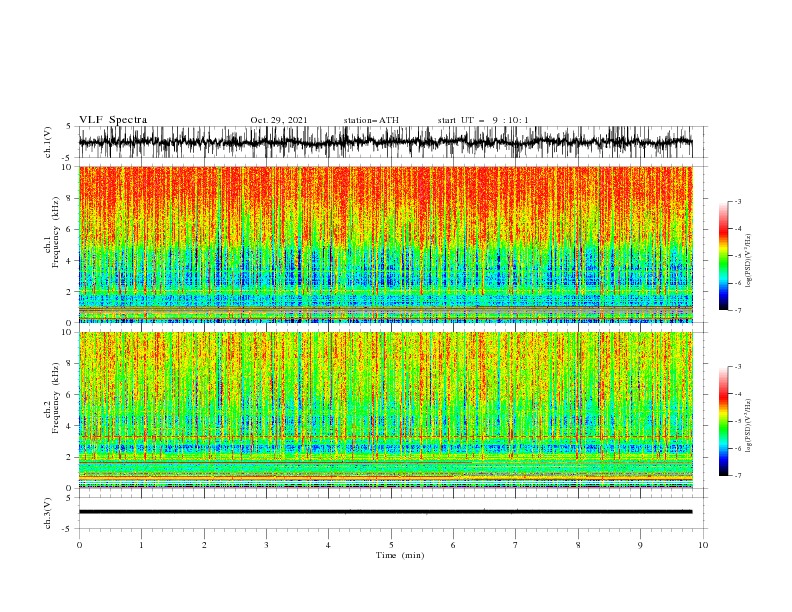
Task: Click the "2" minute label on the time axis
Action: tap(204, 545)
